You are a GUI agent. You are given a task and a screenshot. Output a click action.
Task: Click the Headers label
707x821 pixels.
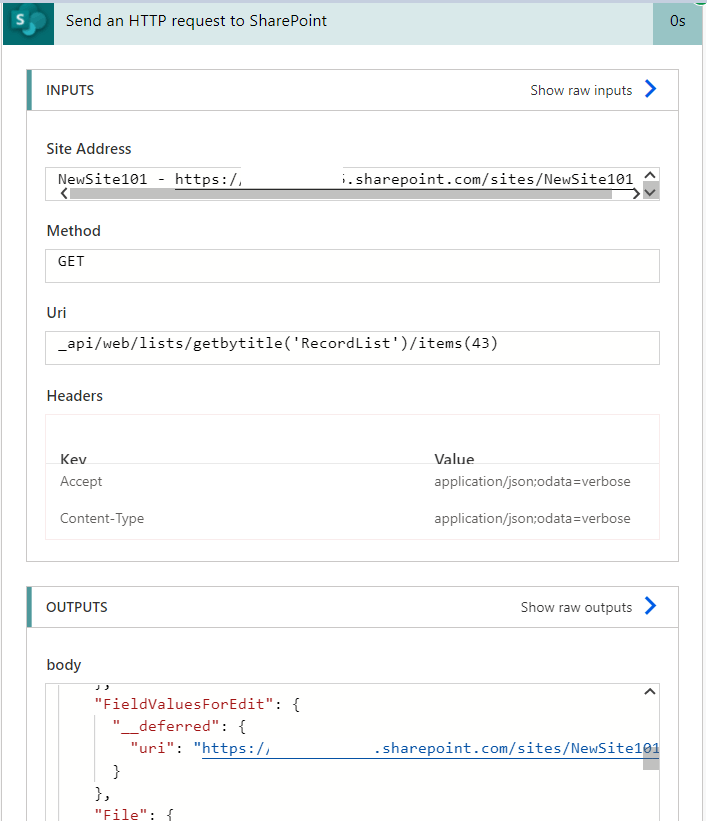click(x=75, y=396)
